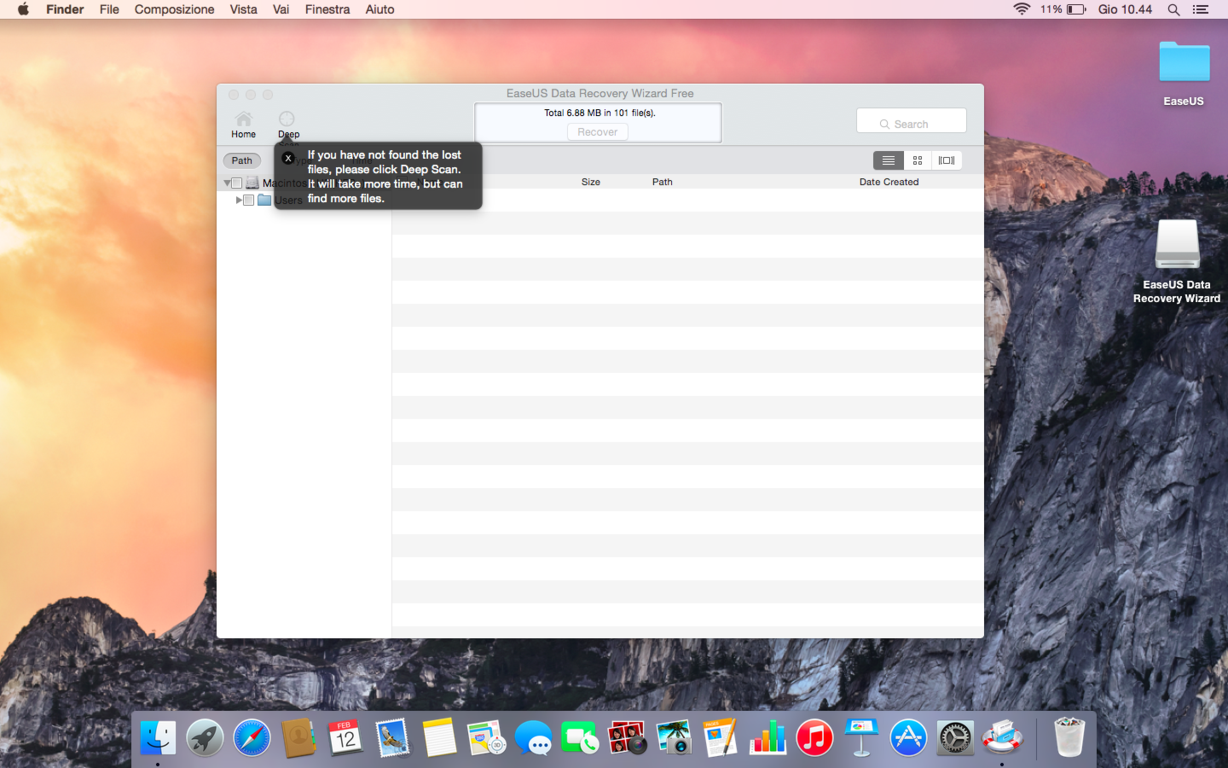Launch Safari from the Dock
The image size is (1228, 768).
tap(252, 738)
